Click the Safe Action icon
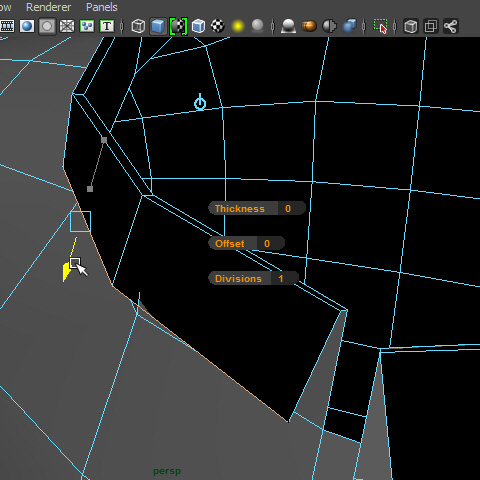480x480 pixels. [x=87, y=26]
